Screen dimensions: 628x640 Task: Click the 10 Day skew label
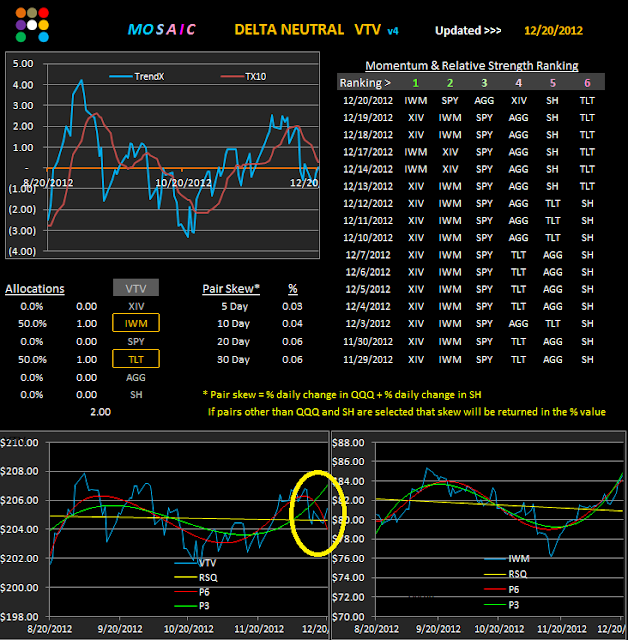233,324
